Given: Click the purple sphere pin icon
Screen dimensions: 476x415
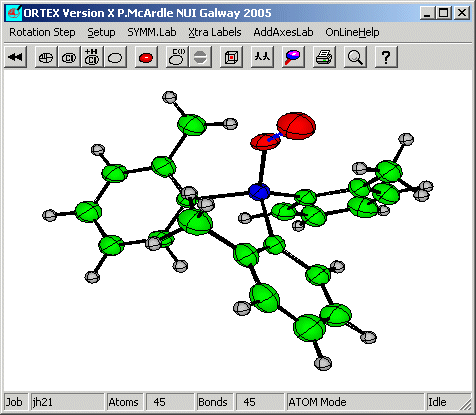Looking at the screenshot, I should point(293,57).
